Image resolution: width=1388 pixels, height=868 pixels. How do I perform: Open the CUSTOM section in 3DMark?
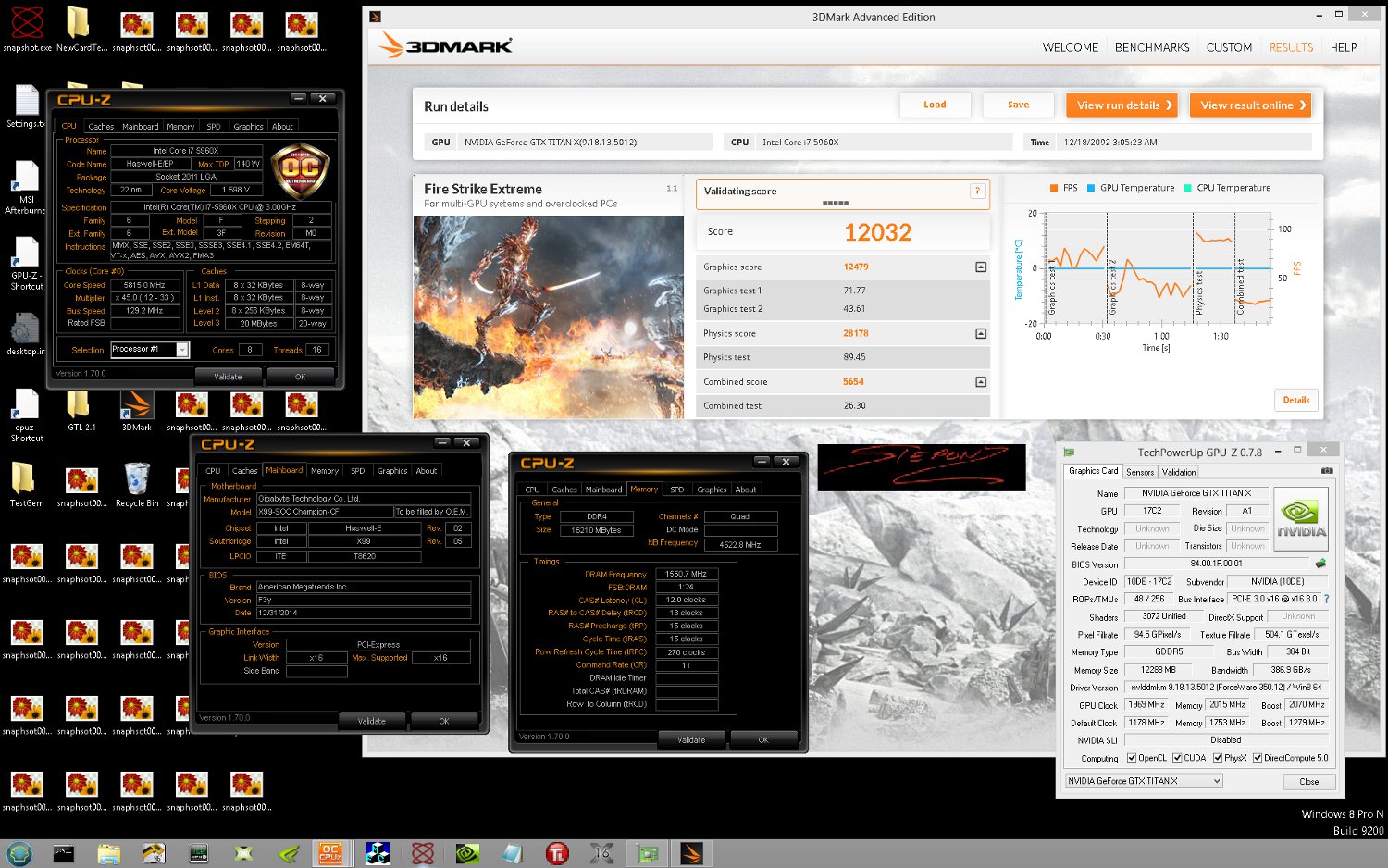(x=1229, y=47)
